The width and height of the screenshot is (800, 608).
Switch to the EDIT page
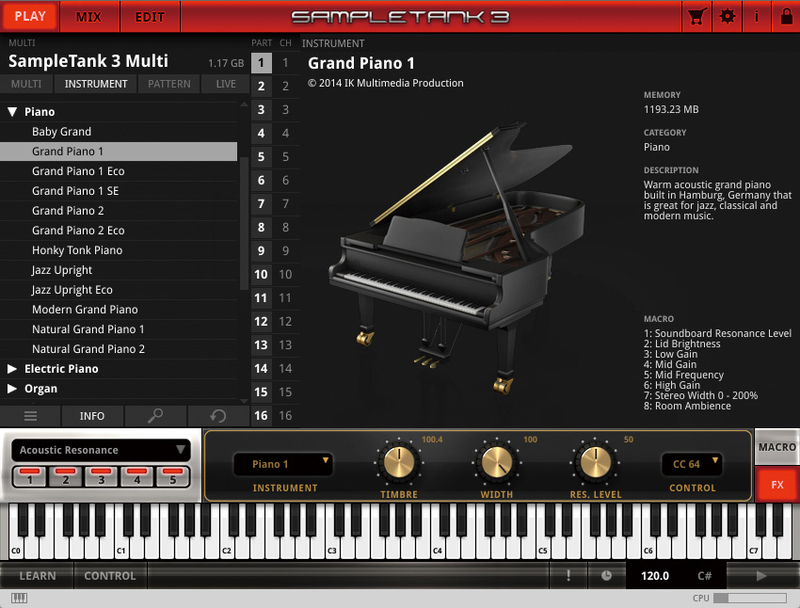[150, 16]
